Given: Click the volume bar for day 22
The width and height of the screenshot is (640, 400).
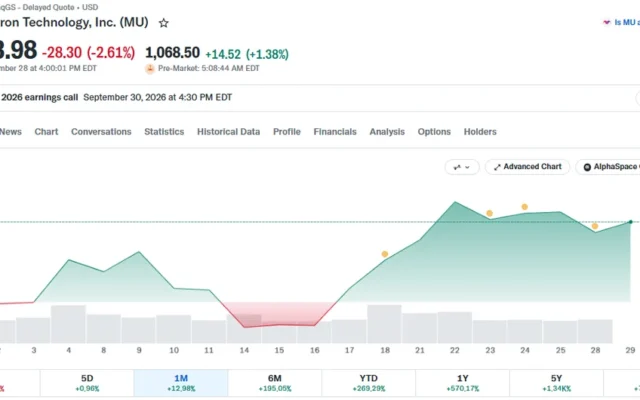Looking at the screenshot, I should tap(455, 328).
